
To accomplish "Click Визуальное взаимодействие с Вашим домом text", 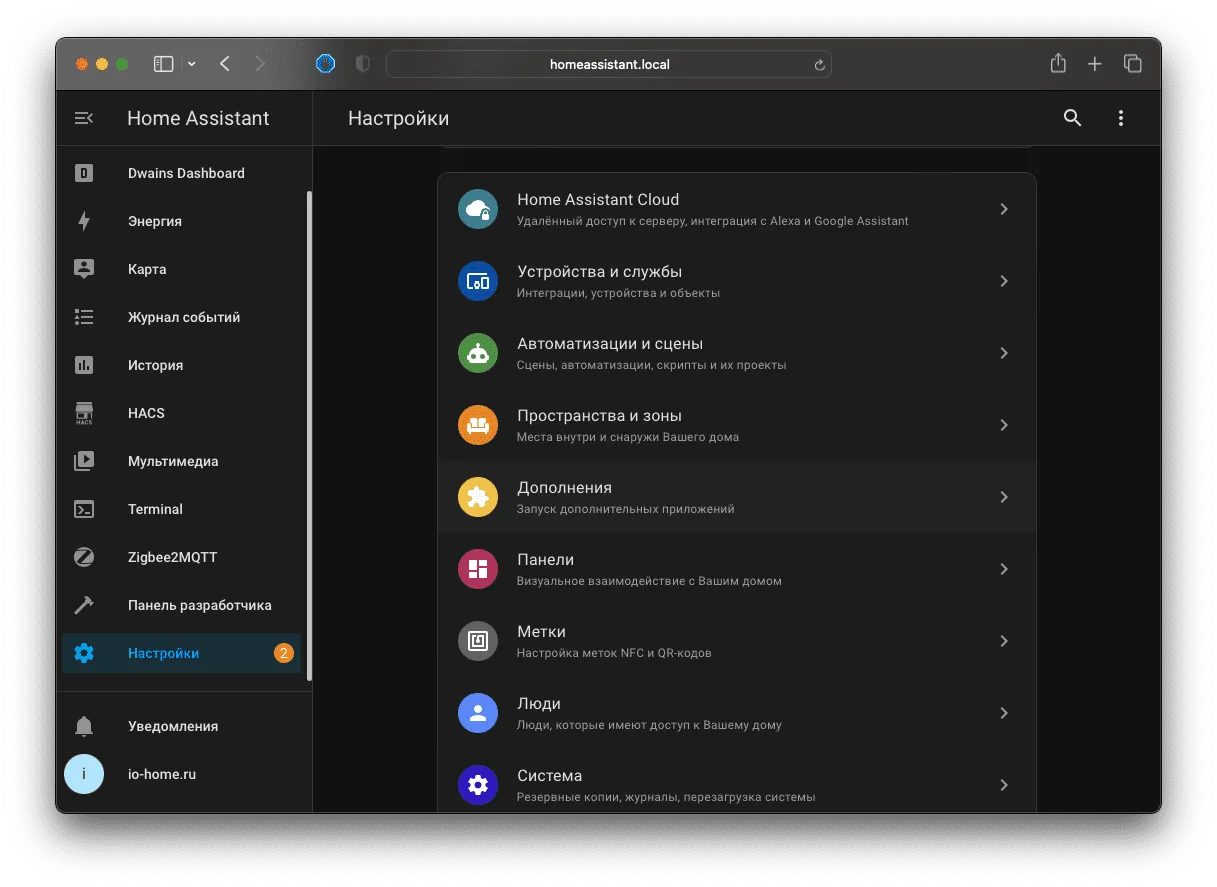I will point(649,581).
